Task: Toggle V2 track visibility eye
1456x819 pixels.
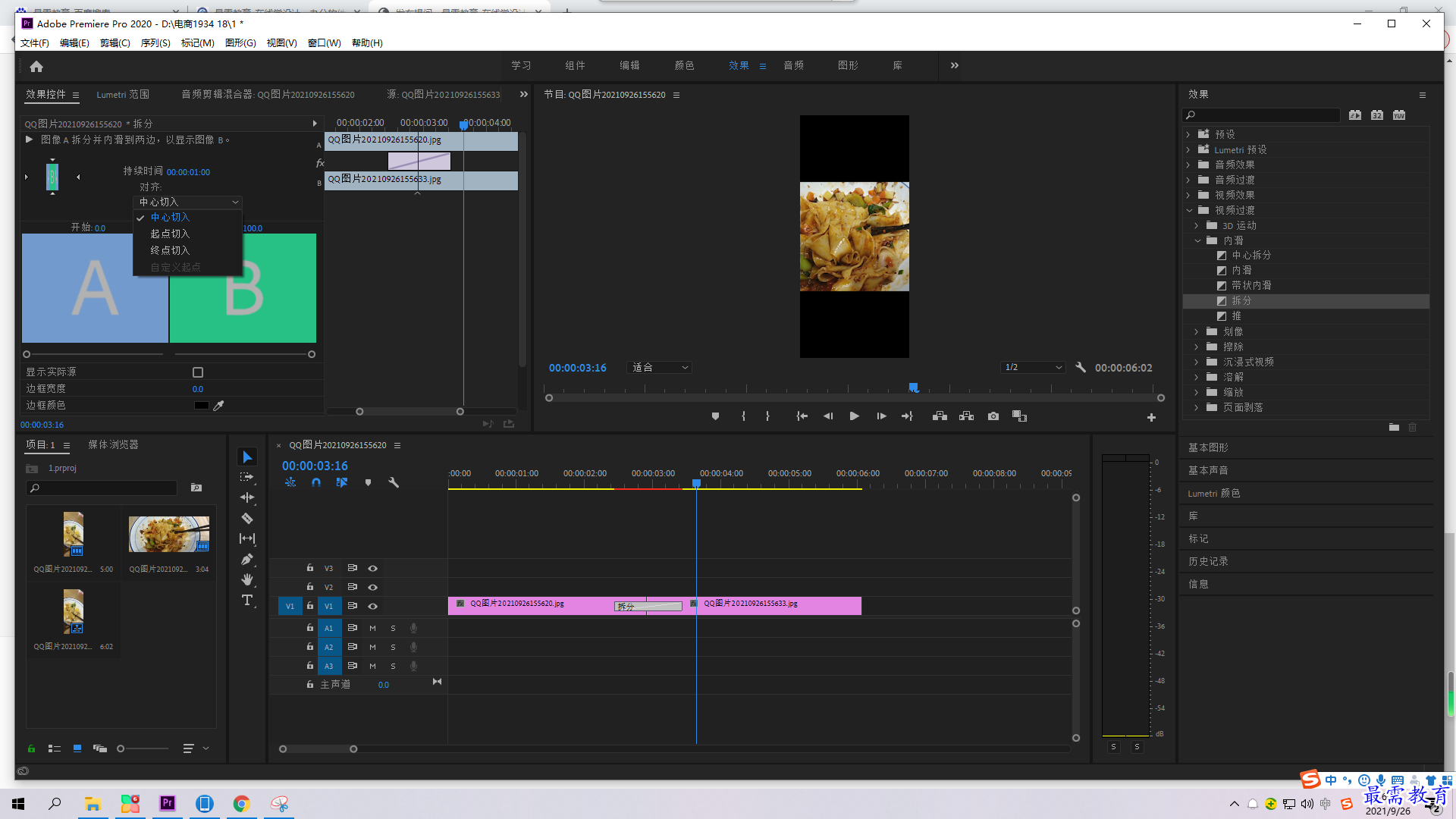Action: [372, 587]
